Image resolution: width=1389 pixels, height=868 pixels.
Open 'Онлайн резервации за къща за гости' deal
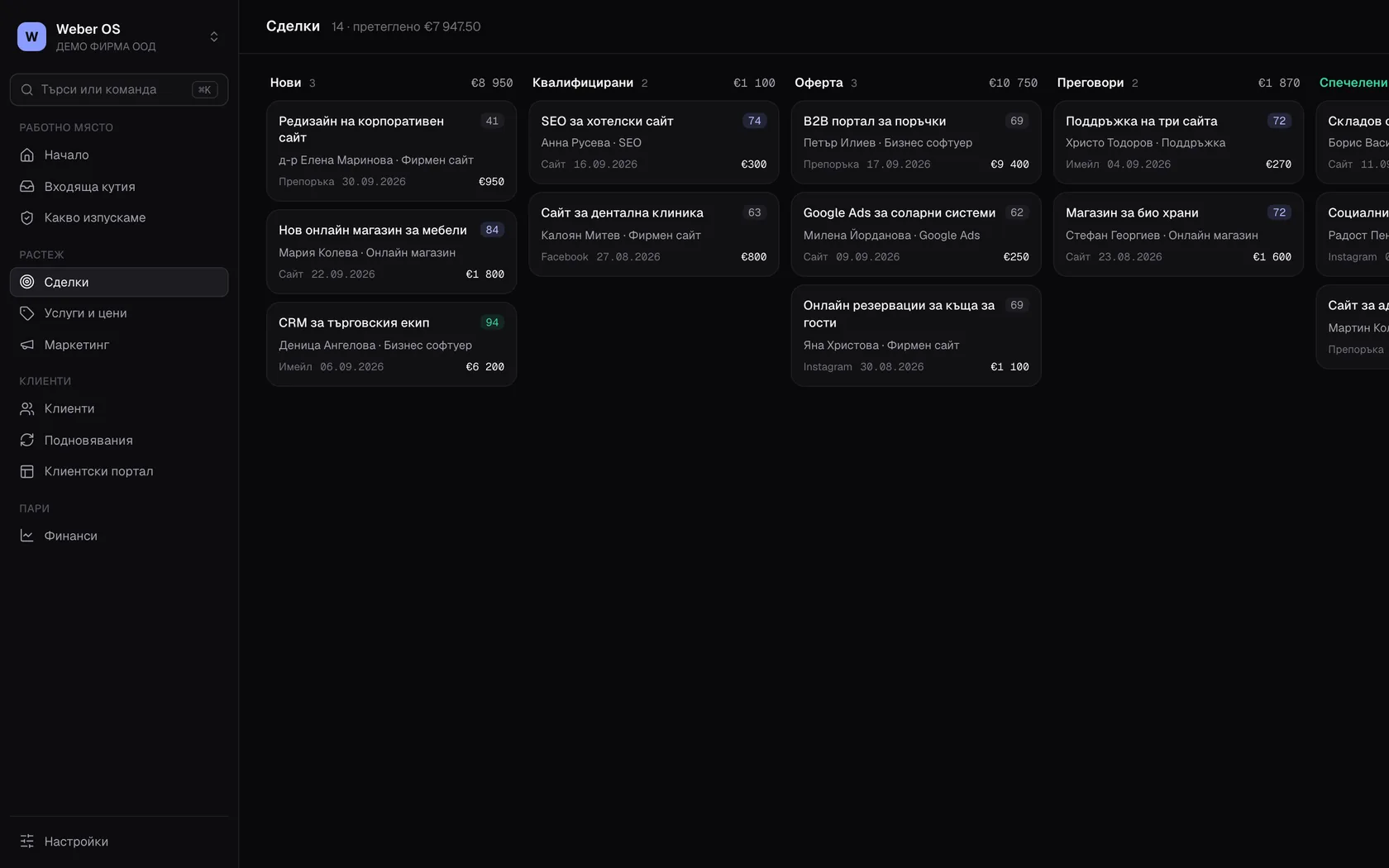click(x=916, y=336)
